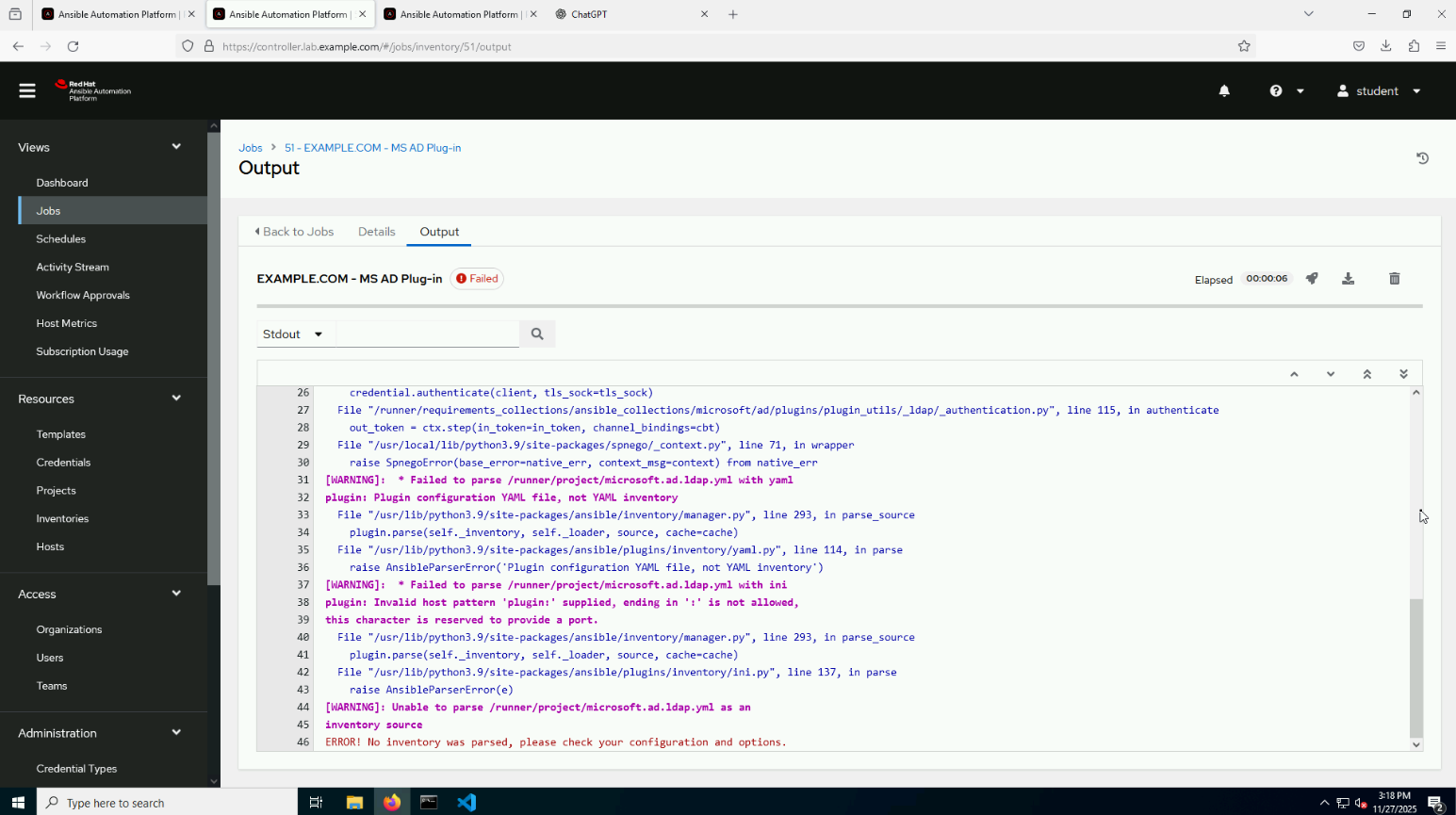This screenshot has height=815, width=1456.
Task: Relaunch the job with rocket icon
Action: [x=1312, y=279]
